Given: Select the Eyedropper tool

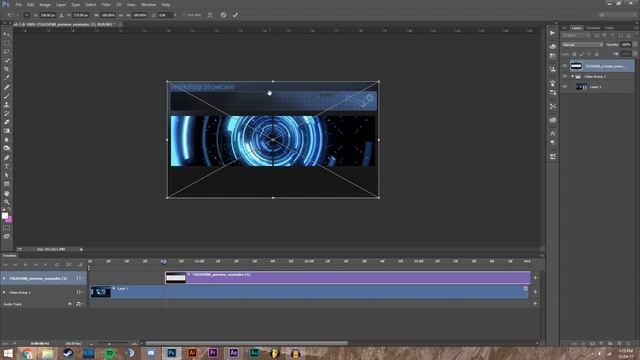Looking at the screenshot, I should (7, 78).
